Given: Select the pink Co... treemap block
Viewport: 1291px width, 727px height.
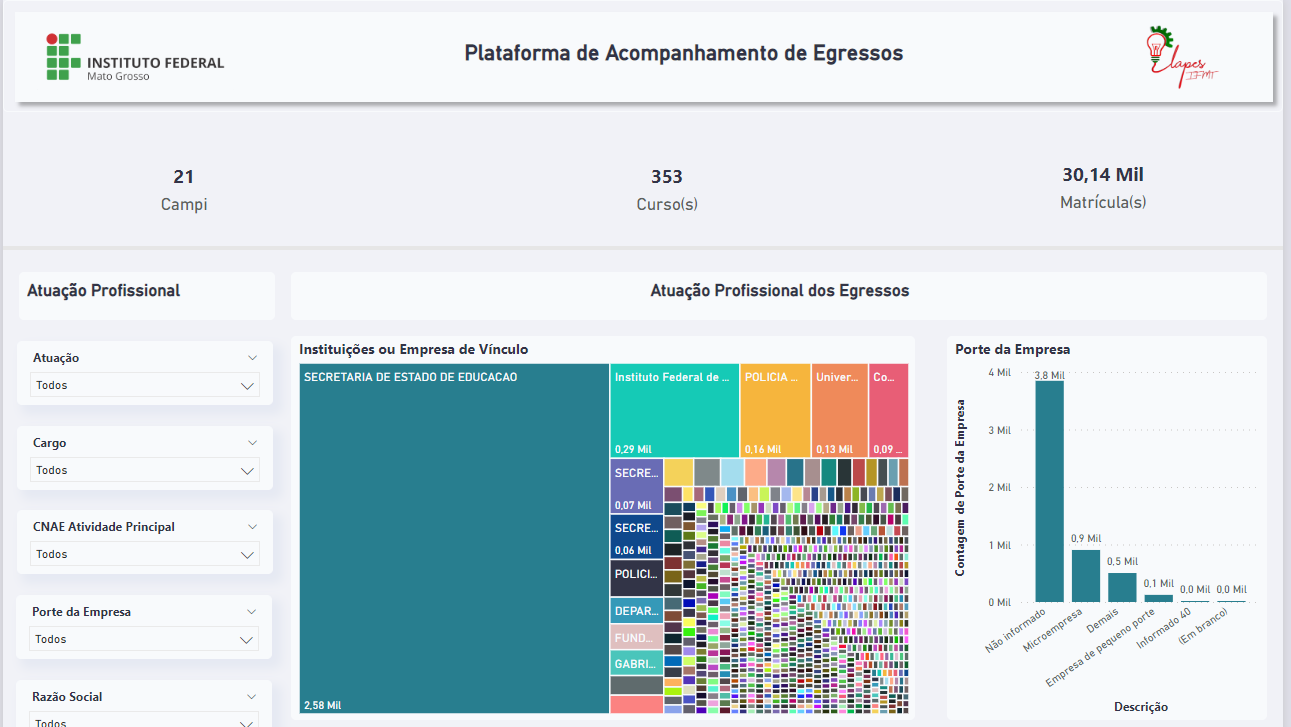Looking at the screenshot, I should [x=889, y=410].
